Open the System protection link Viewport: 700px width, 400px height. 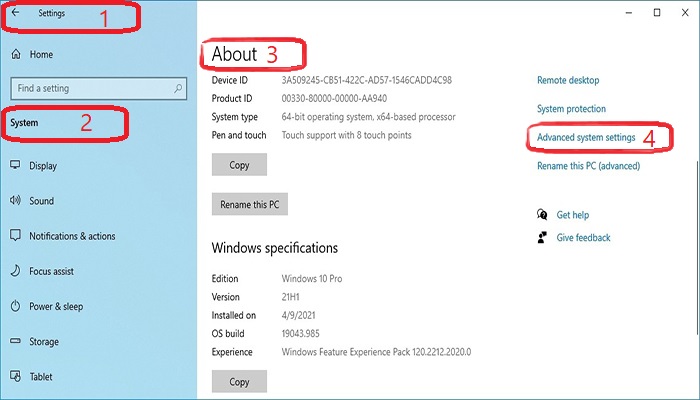[571, 109]
